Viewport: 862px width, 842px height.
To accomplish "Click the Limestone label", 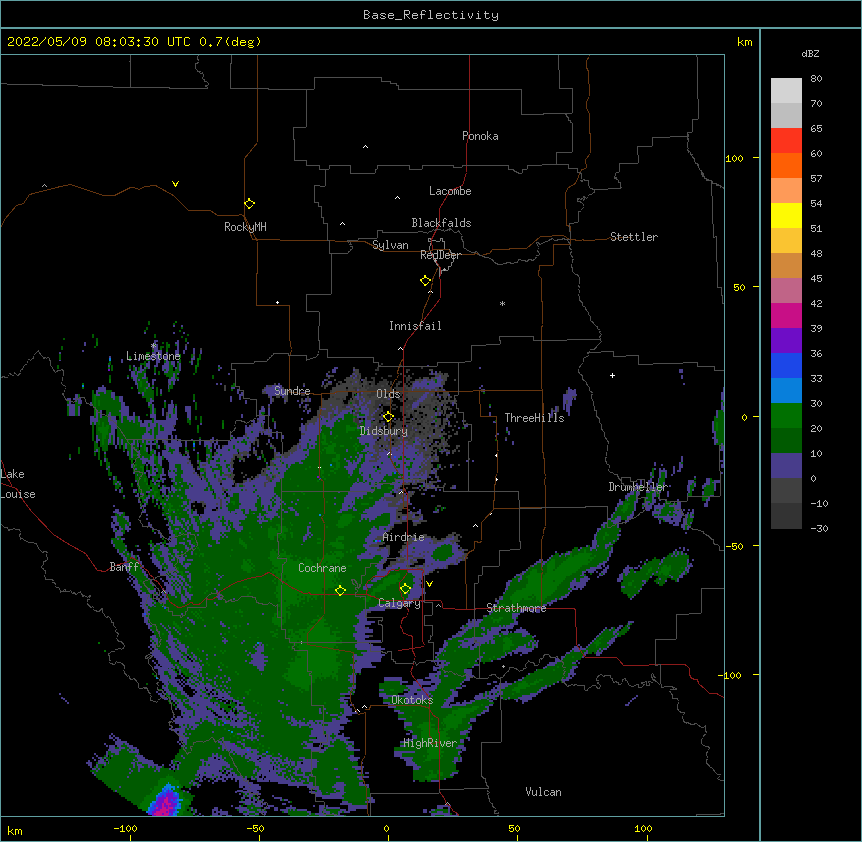I will (x=153, y=356).
